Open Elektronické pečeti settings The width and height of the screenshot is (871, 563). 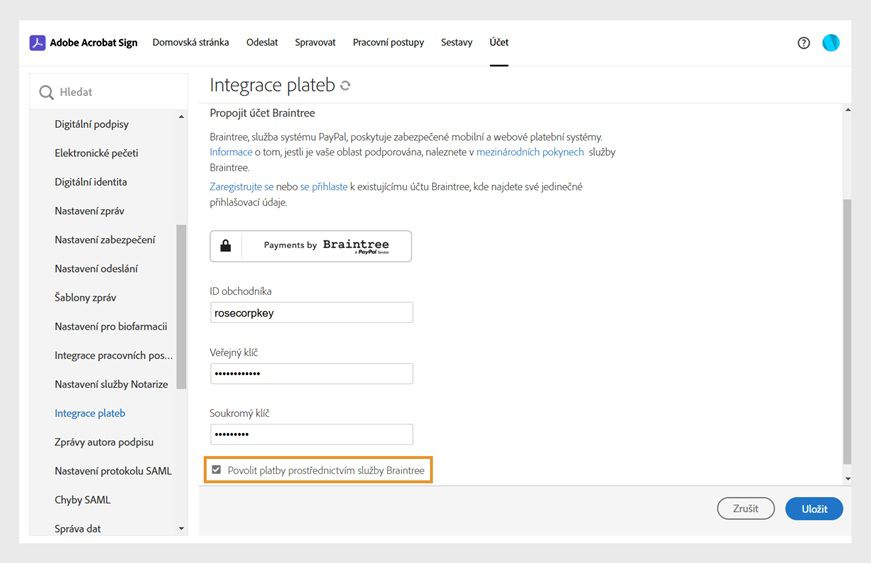click(96, 153)
